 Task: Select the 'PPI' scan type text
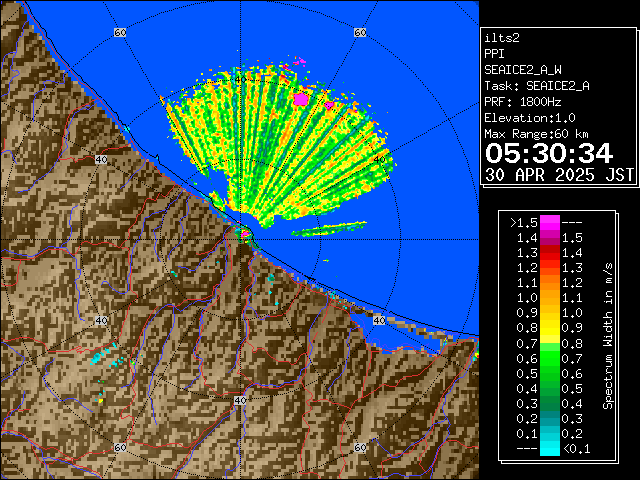click(x=494, y=54)
